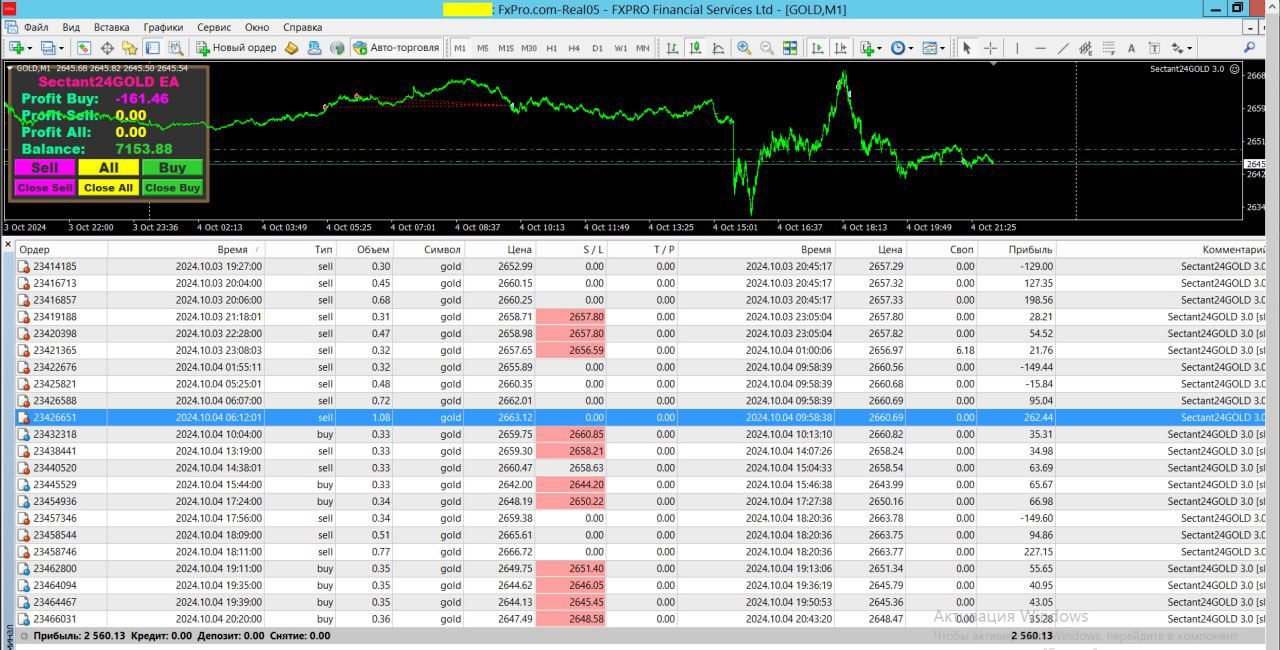
Task: Click the Close Buy button
Action: 172,187
